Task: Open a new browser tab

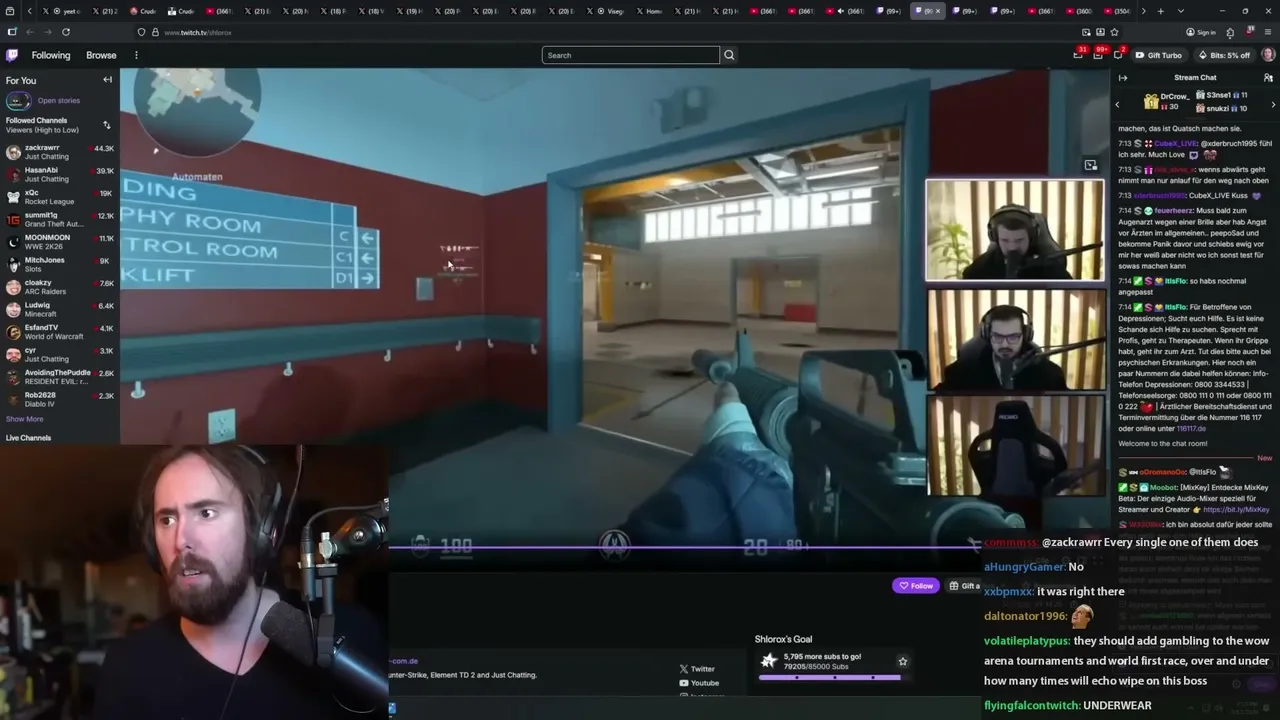Action: (x=1160, y=11)
